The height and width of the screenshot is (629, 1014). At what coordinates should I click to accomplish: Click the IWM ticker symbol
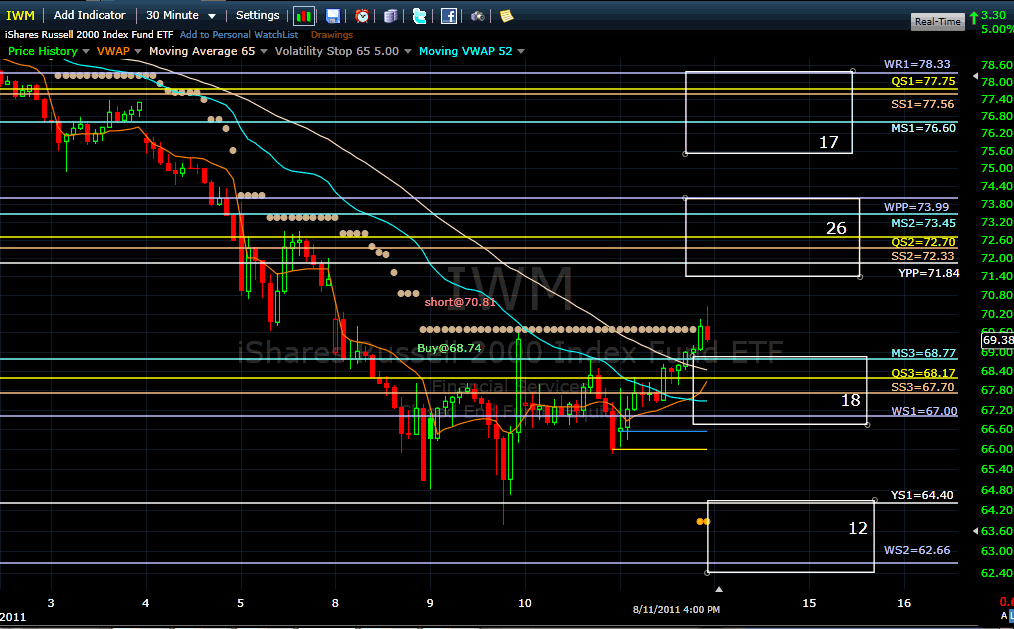20,15
